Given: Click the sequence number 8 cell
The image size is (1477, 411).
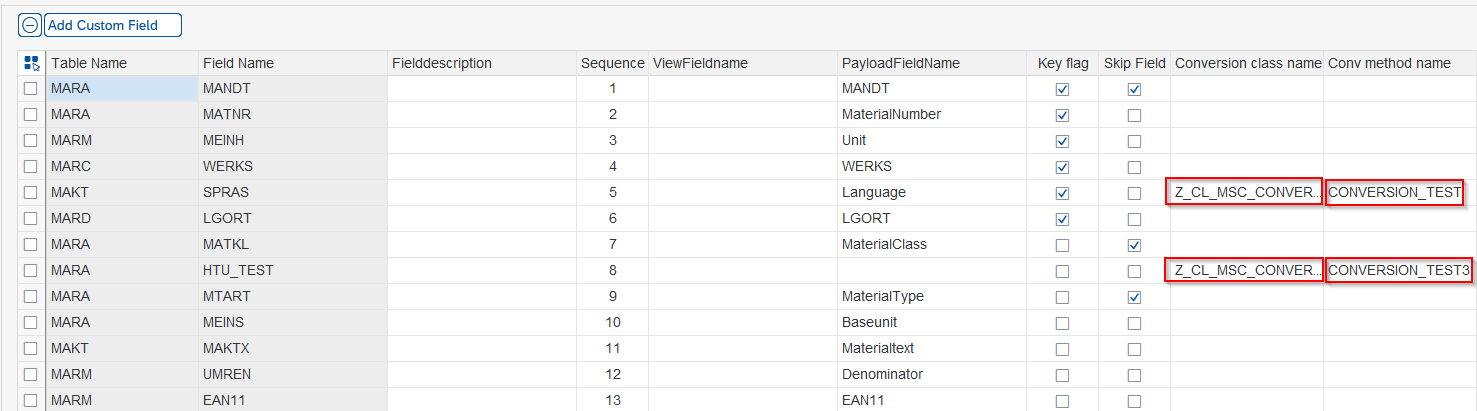Looking at the screenshot, I should pyautogui.click(x=612, y=271).
